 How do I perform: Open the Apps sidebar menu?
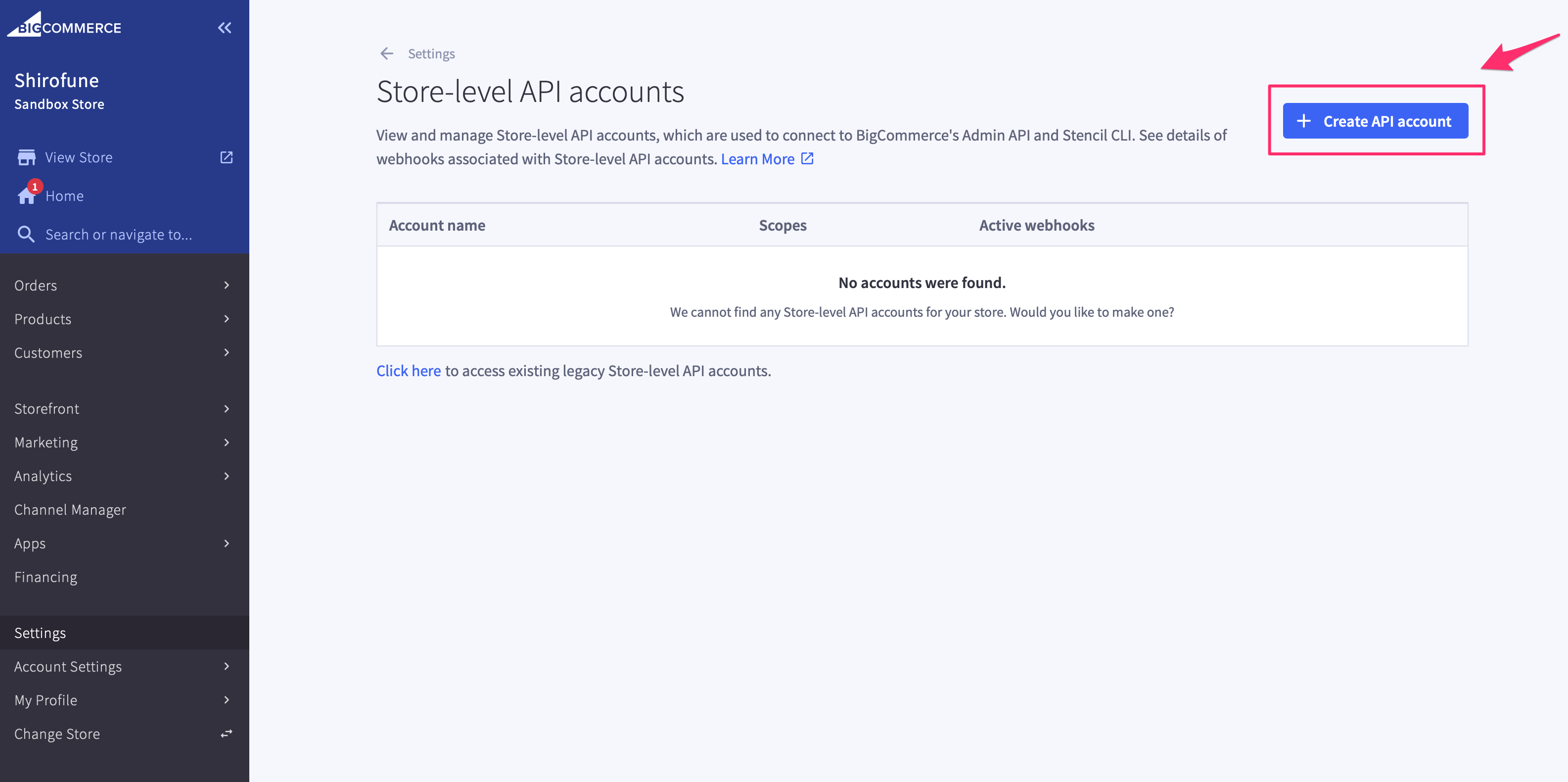coord(124,543)
